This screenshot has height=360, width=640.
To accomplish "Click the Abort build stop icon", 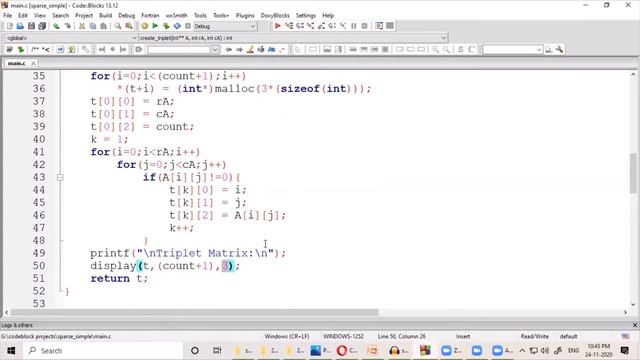I will tap(188, 26).
